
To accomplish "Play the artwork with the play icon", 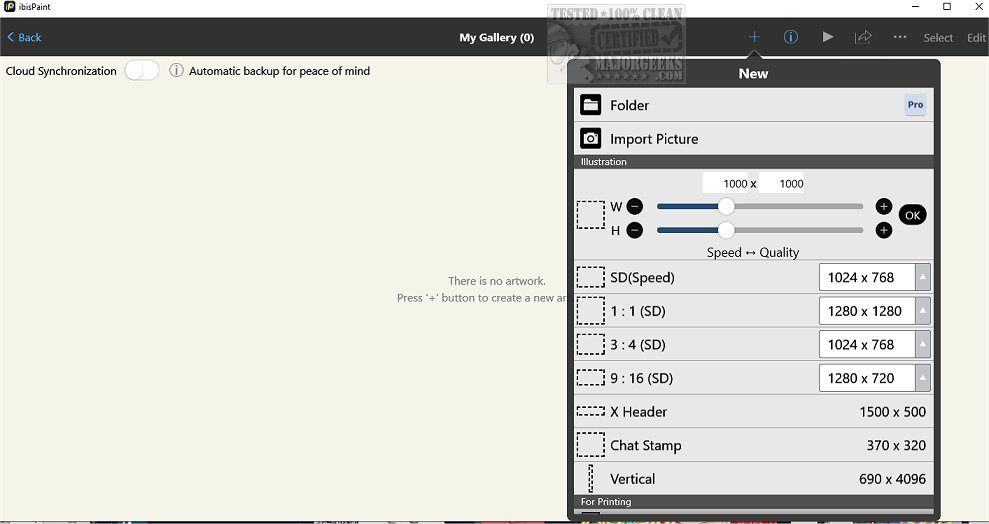I will click(x=828, y=37).
